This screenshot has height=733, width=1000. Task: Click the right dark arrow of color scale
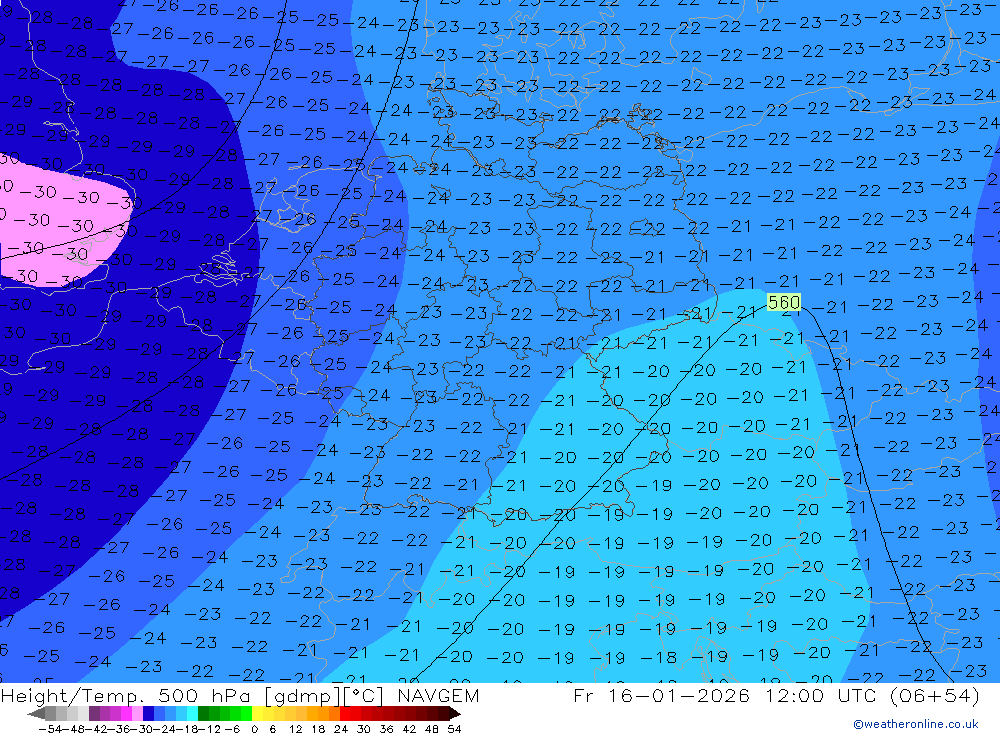tap(454, 714)
